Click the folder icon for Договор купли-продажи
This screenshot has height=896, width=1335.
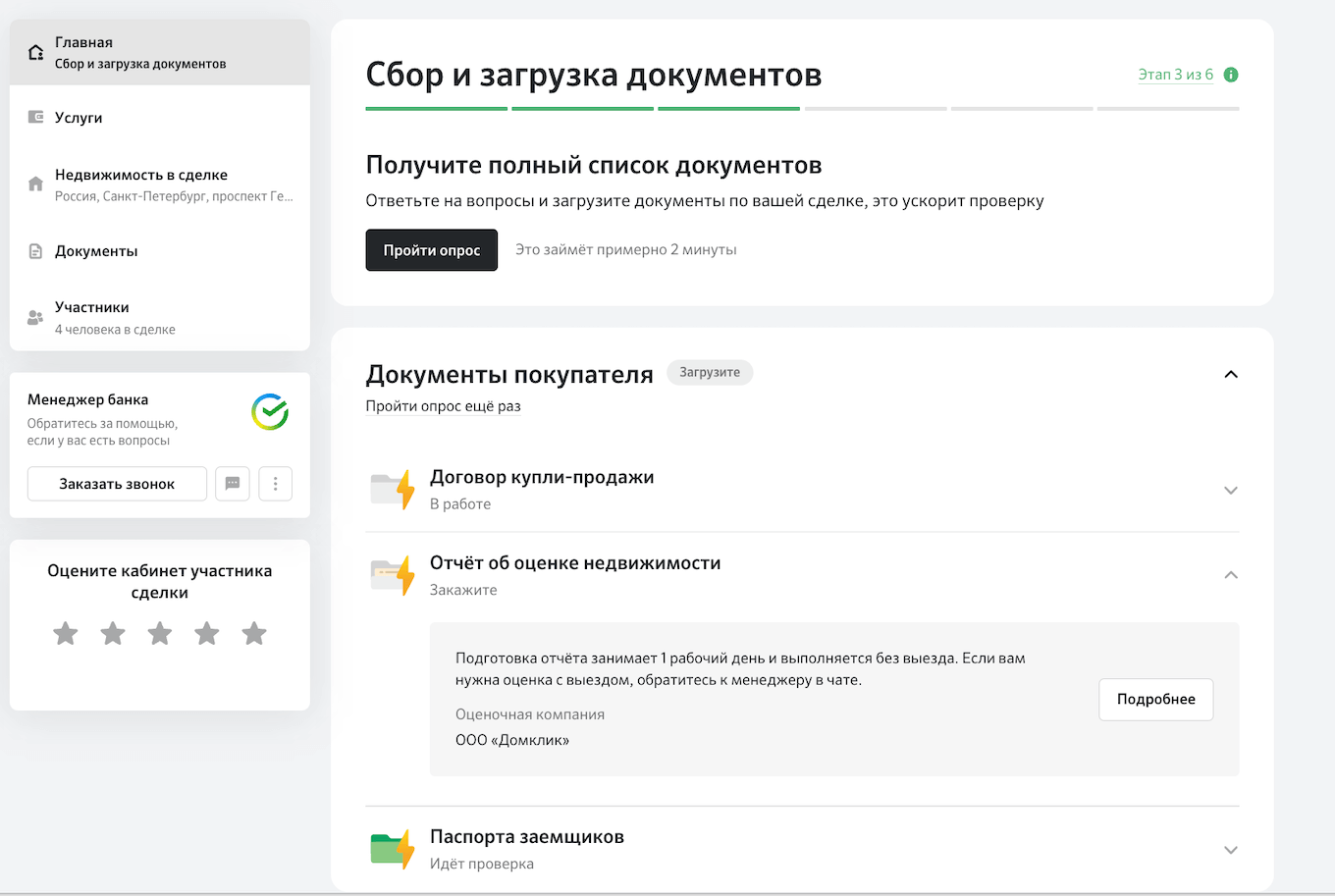click(x=393, y=489)
